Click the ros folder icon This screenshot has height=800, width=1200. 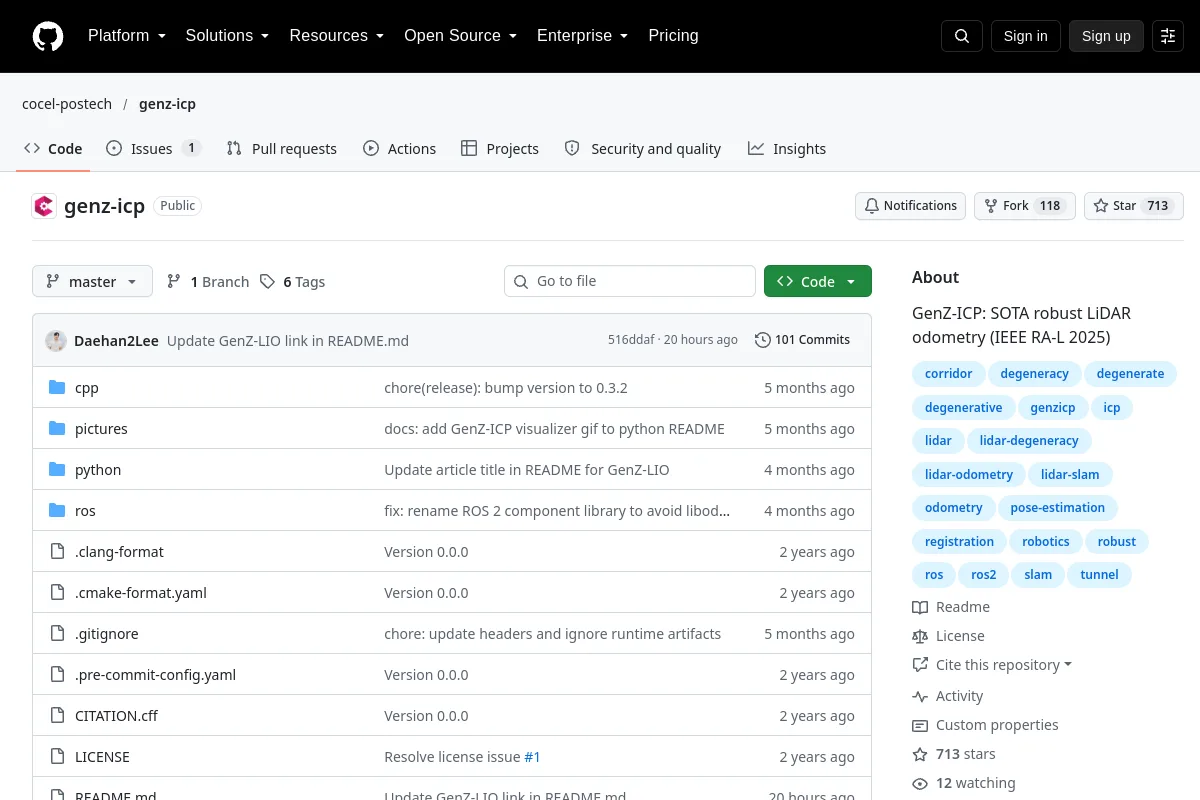[57, 511]
